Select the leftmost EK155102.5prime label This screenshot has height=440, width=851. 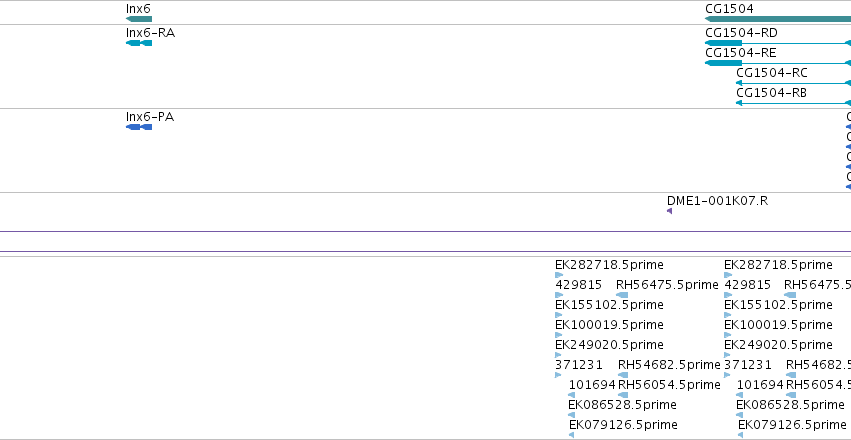tap(609, 304)
